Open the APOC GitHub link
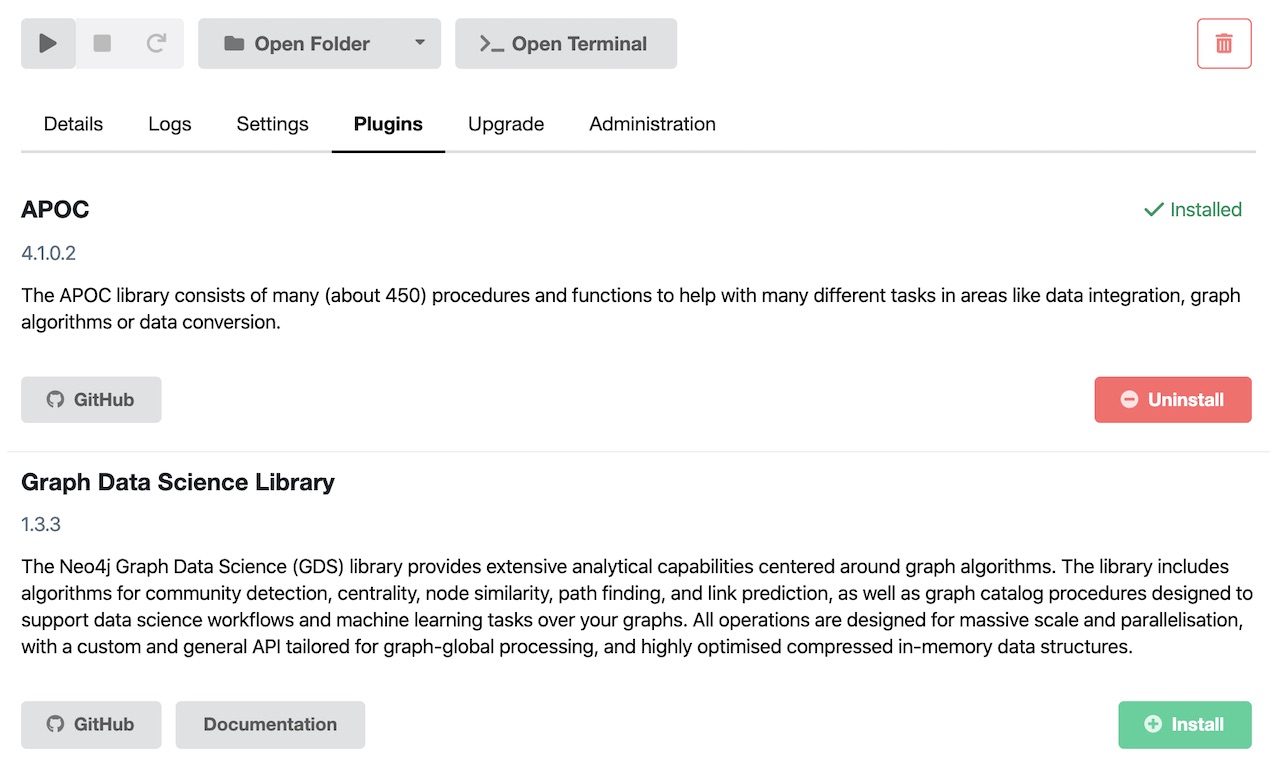Viewport: 1280px width, 777px height. pyautogui.click(x=91, y=399)
